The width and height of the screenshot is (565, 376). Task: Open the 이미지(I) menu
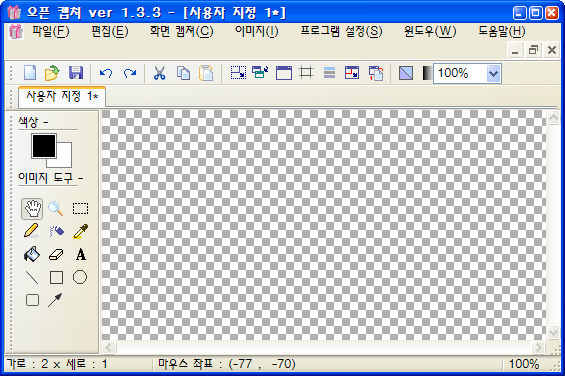(257, 31)
